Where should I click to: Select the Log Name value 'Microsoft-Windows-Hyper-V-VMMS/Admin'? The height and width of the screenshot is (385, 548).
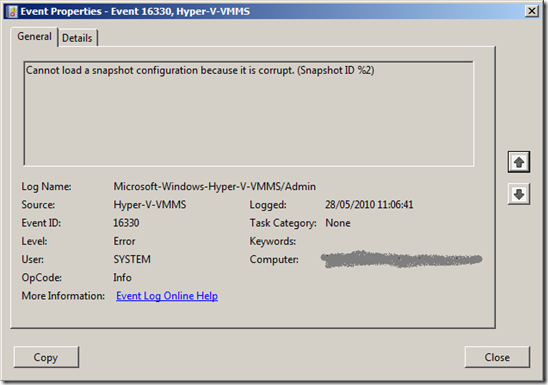pyautogui.click(x=215, y=187)
